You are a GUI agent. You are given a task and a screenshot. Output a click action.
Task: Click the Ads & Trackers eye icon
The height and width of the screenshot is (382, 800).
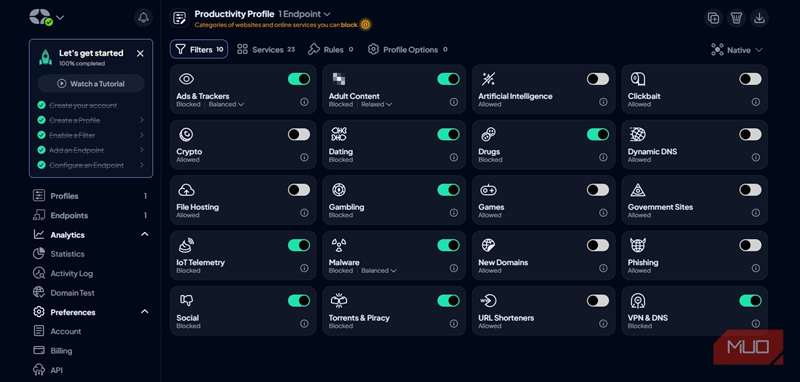[186, 79]
